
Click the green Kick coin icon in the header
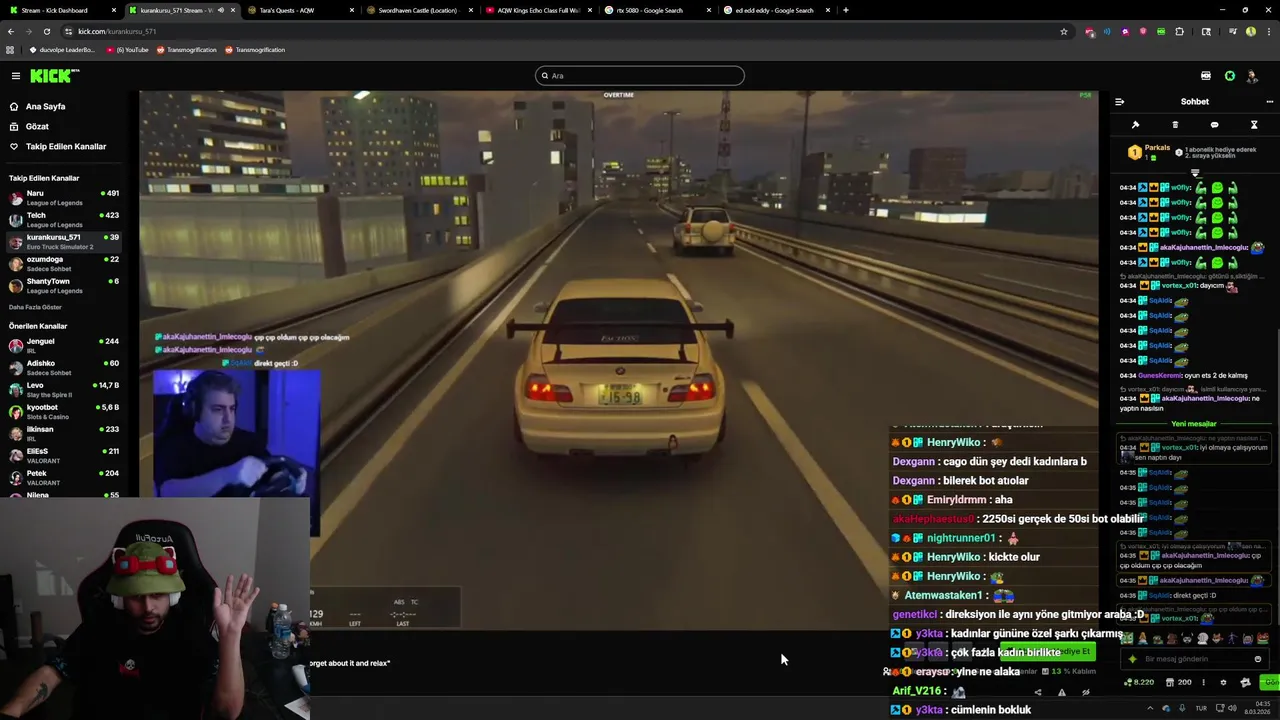click(x=1229, y=76)
